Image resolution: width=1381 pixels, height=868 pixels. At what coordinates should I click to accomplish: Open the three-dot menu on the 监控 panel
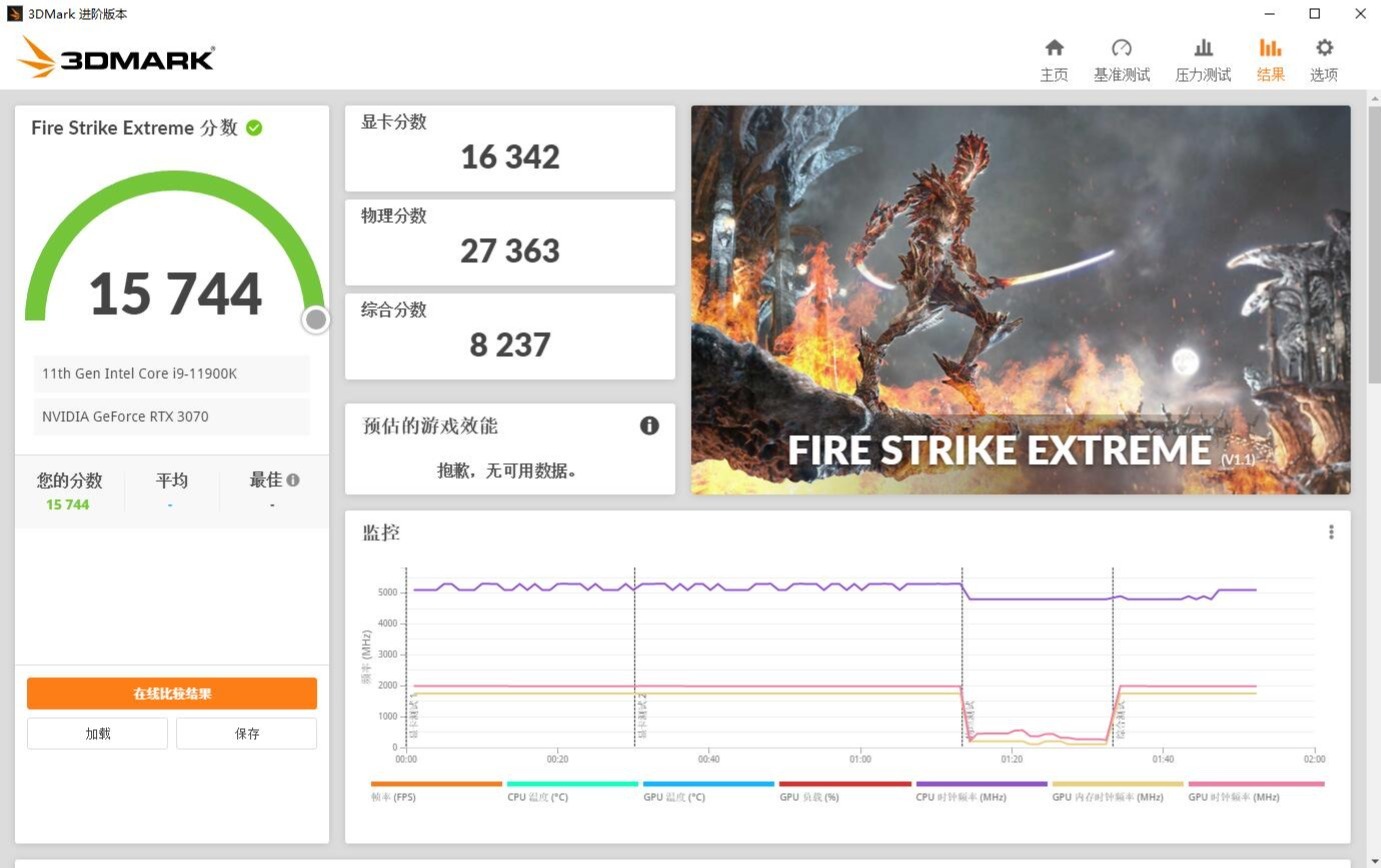coord(1331,532)
